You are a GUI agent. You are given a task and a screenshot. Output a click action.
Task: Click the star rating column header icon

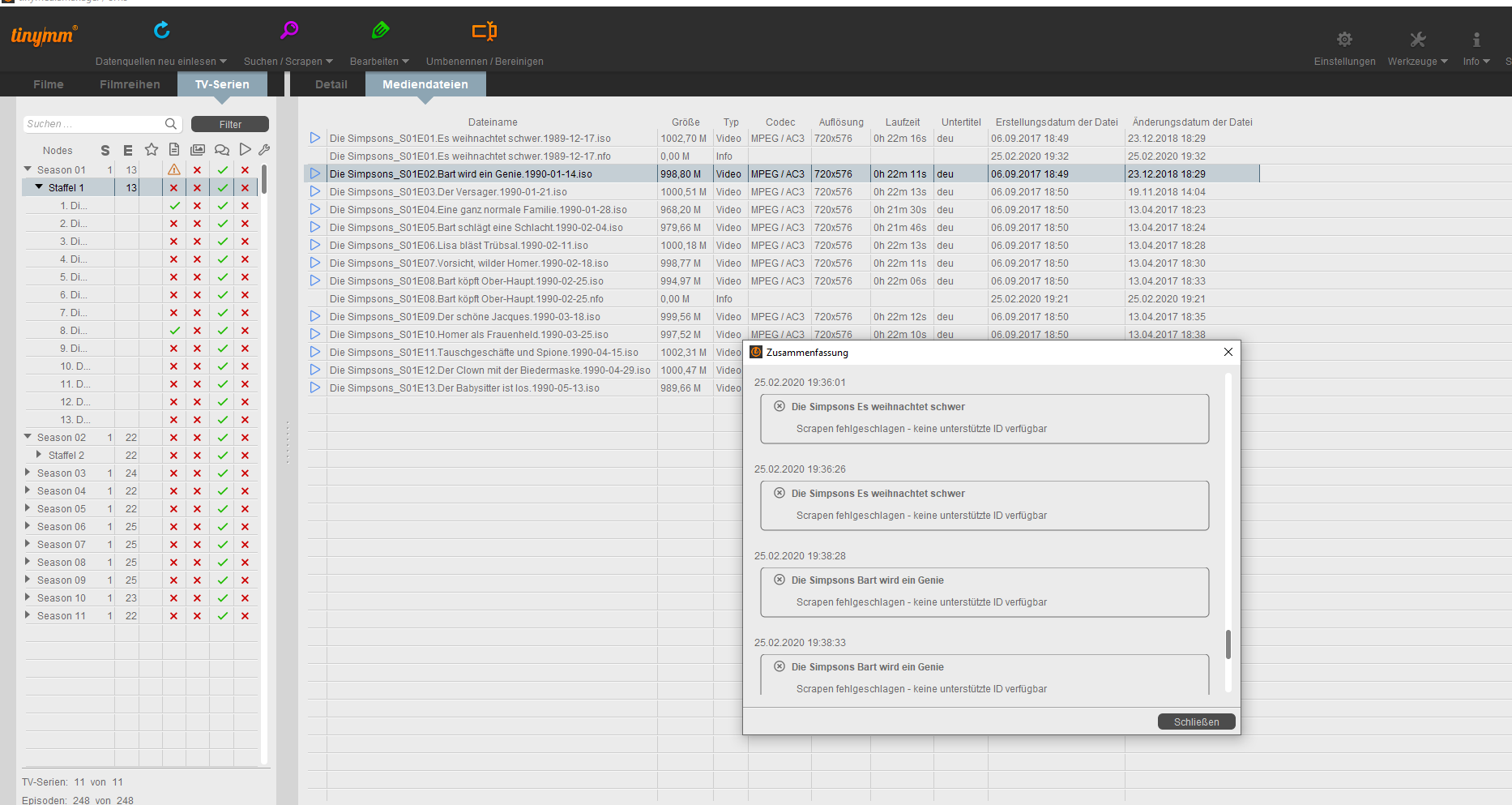152,149
